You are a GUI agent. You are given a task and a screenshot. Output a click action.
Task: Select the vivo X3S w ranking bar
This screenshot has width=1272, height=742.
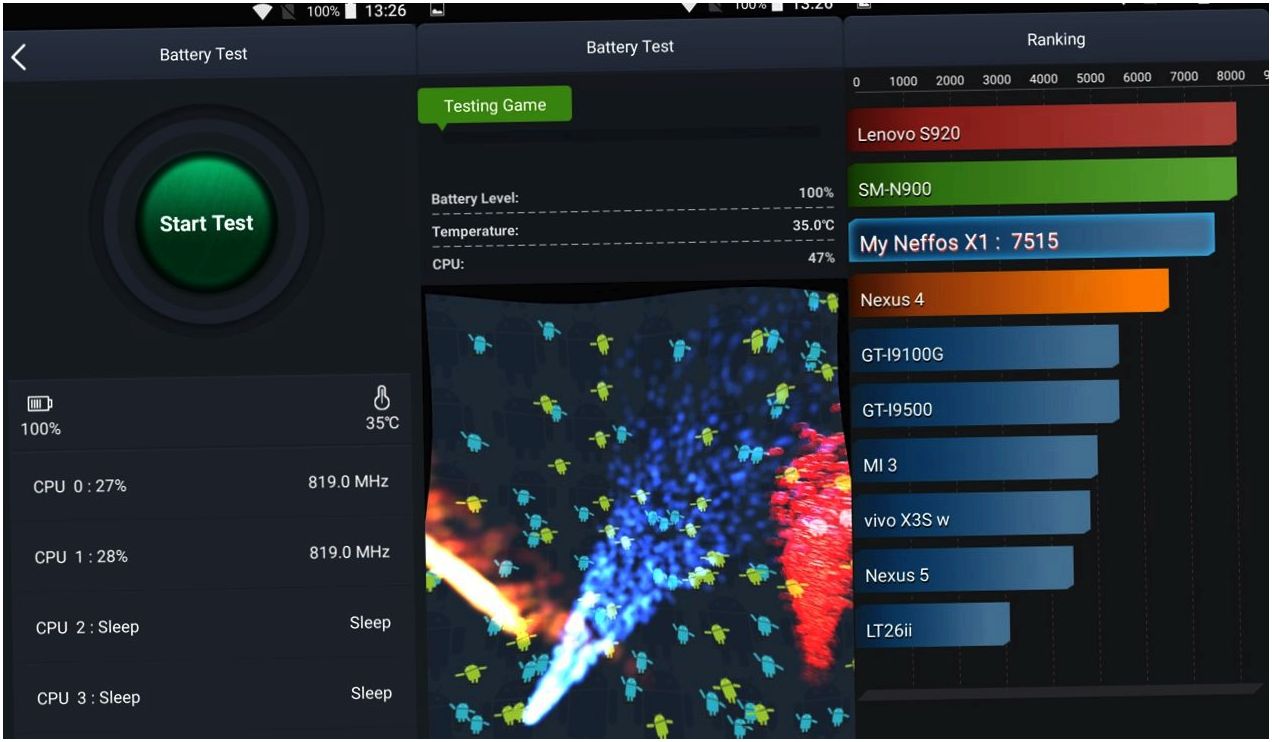970,514
